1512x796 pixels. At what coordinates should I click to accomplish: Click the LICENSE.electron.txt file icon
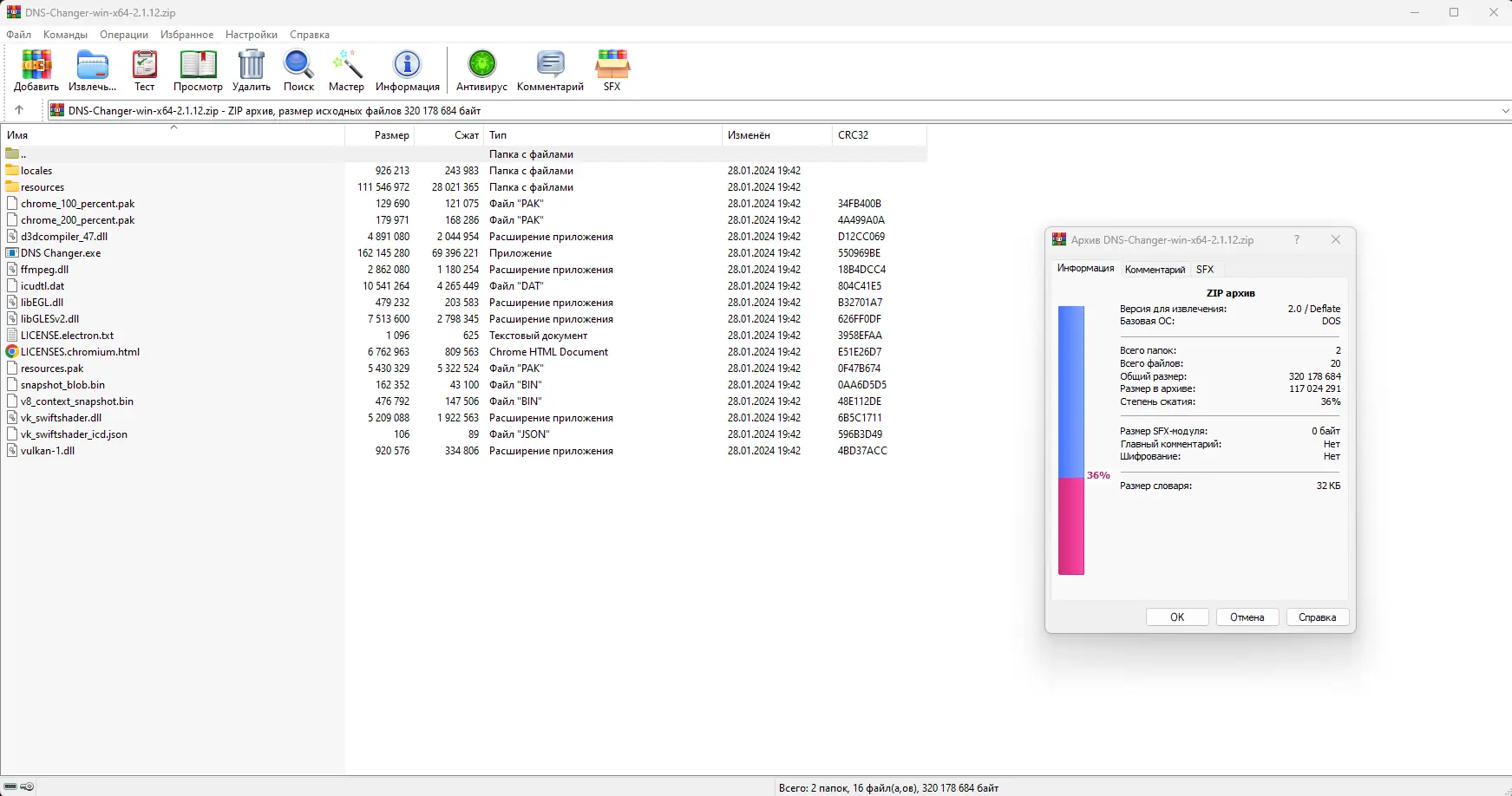click(x=12, y=335)
